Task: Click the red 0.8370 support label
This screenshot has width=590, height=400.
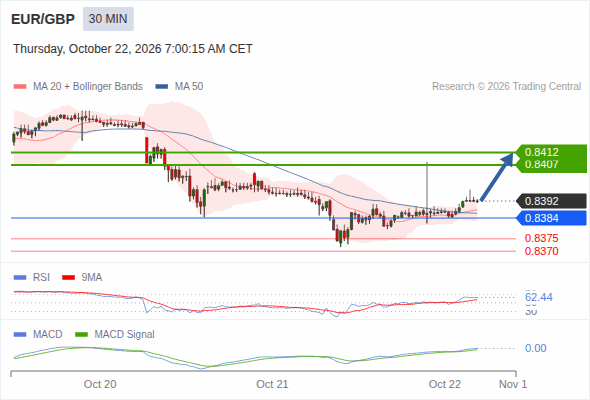Action: point(541,251)
